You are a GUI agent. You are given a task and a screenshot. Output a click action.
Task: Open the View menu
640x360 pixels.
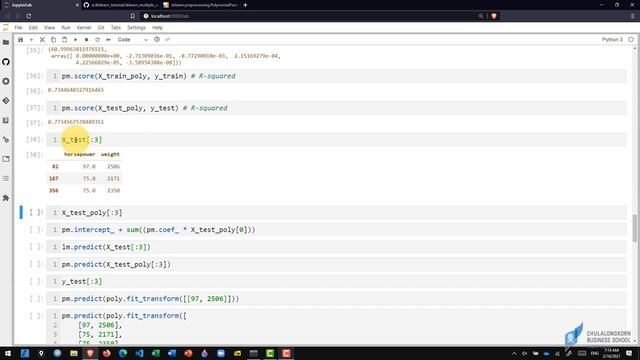tap(49, 28)
